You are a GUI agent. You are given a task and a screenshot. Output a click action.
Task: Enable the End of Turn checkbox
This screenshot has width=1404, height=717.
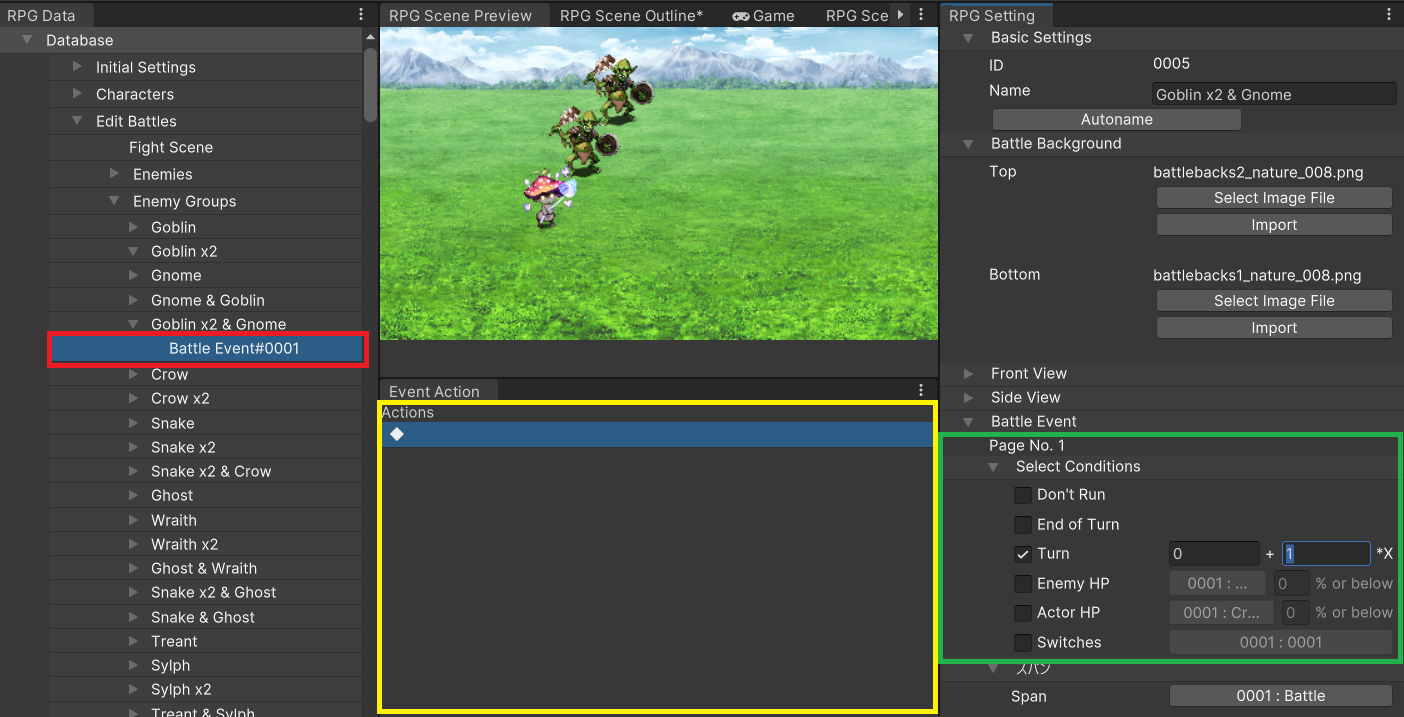point(1022,524)
